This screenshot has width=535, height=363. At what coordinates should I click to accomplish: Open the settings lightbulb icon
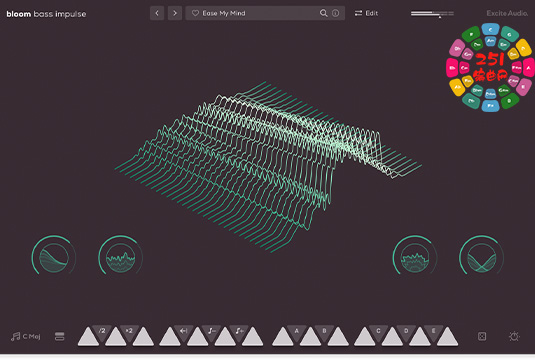514,336
